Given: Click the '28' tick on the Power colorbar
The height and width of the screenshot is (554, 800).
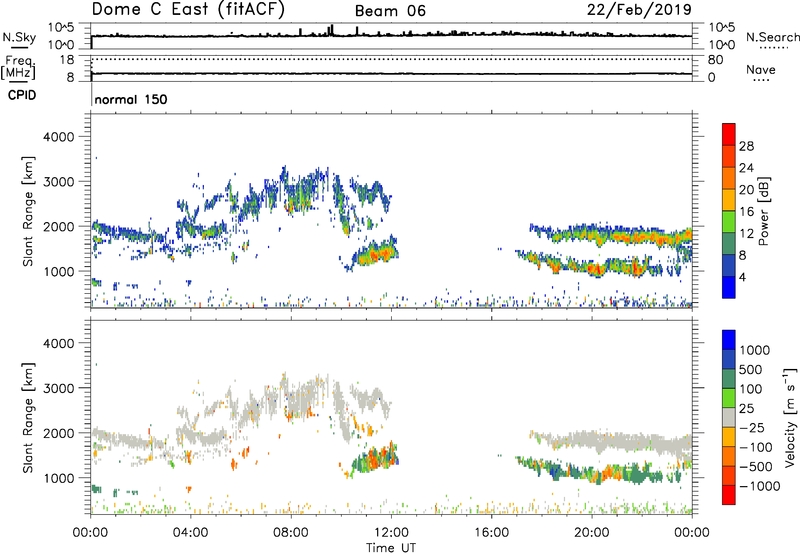Looking at the screenshot, I should tap(746, 146).
